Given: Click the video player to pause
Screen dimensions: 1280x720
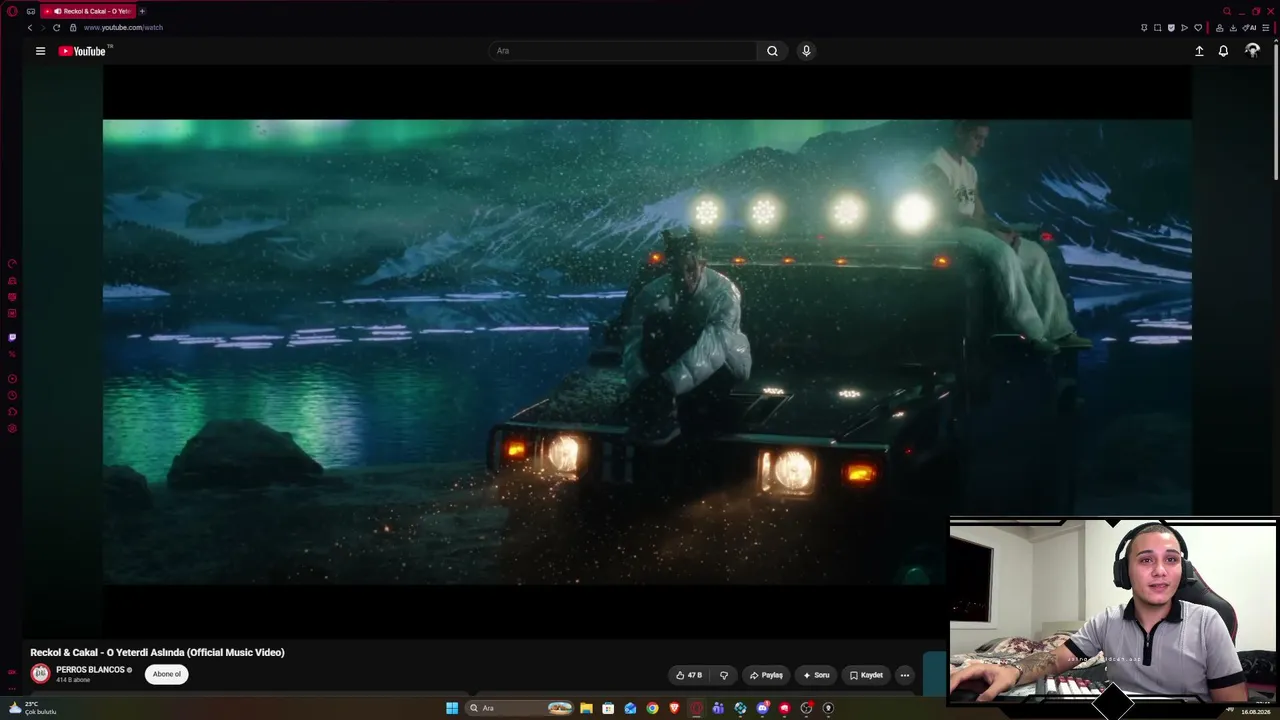Looking at the screenshot, I should [x=647, y=351].
